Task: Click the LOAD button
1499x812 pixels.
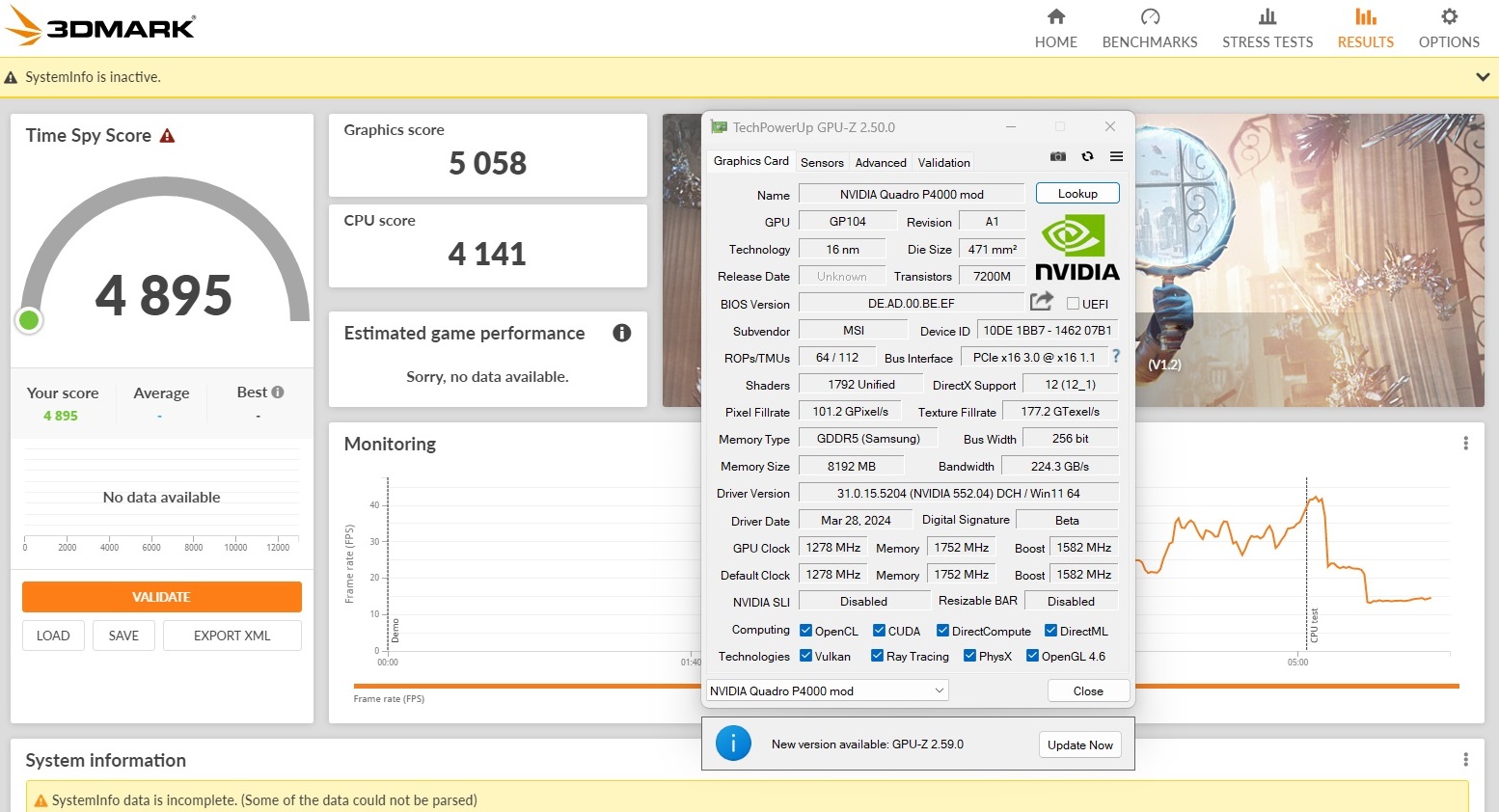Action: pos(53,636)
